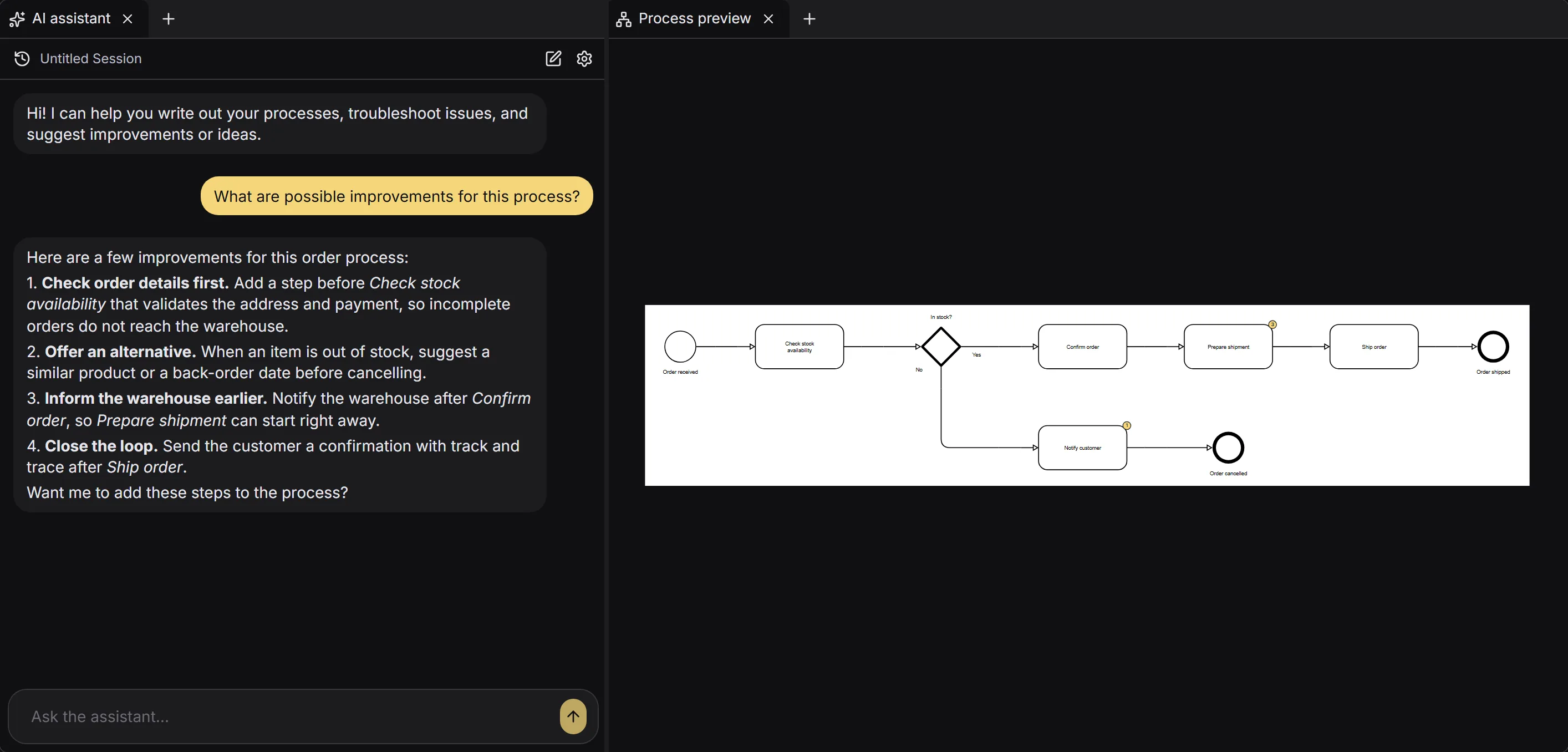1568x752 pixels.
Task: Click the Yes flow label
Action: pyautogui.click(x=976, y=355)
